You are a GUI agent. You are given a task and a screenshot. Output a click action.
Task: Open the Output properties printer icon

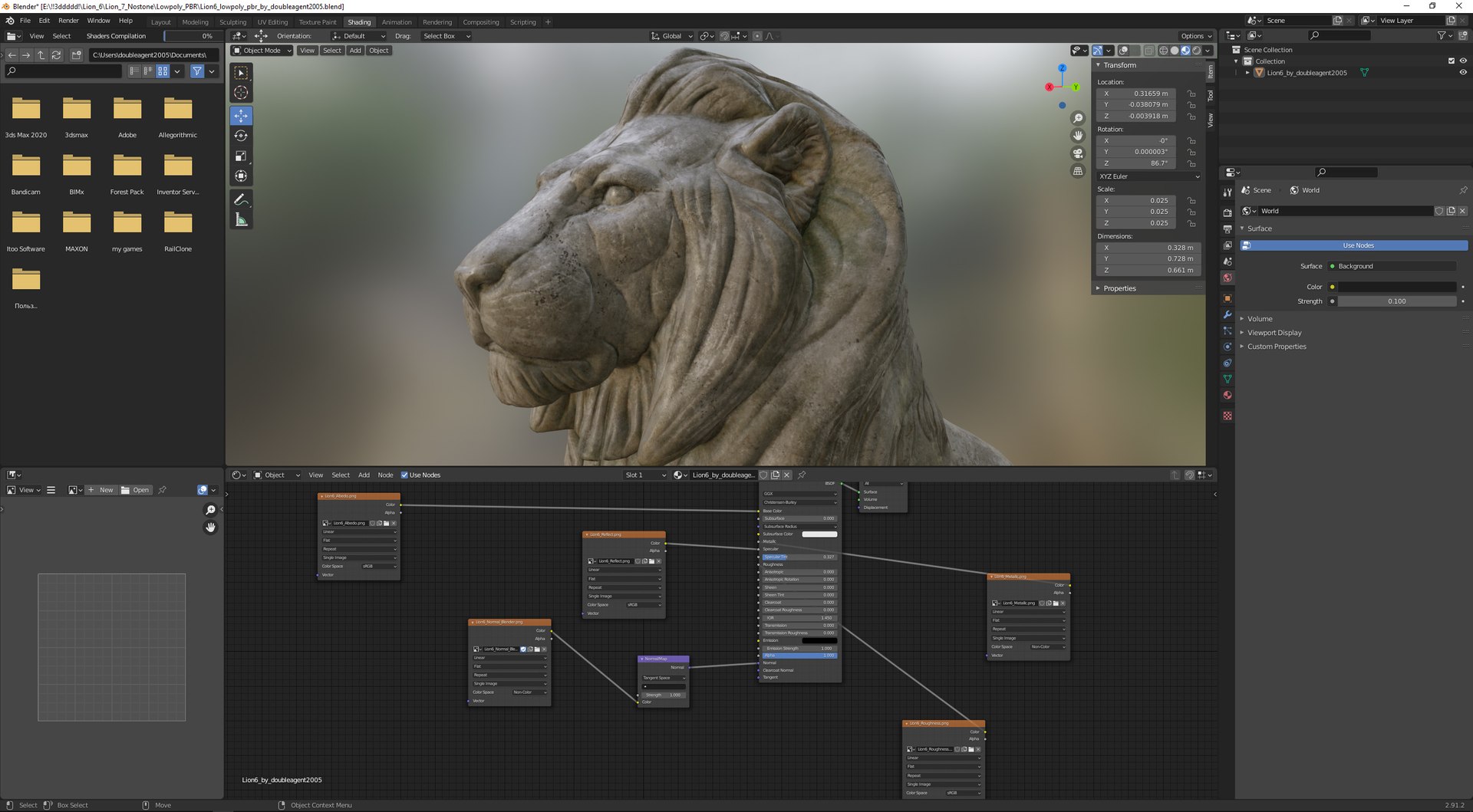[x=1227, y=228]
